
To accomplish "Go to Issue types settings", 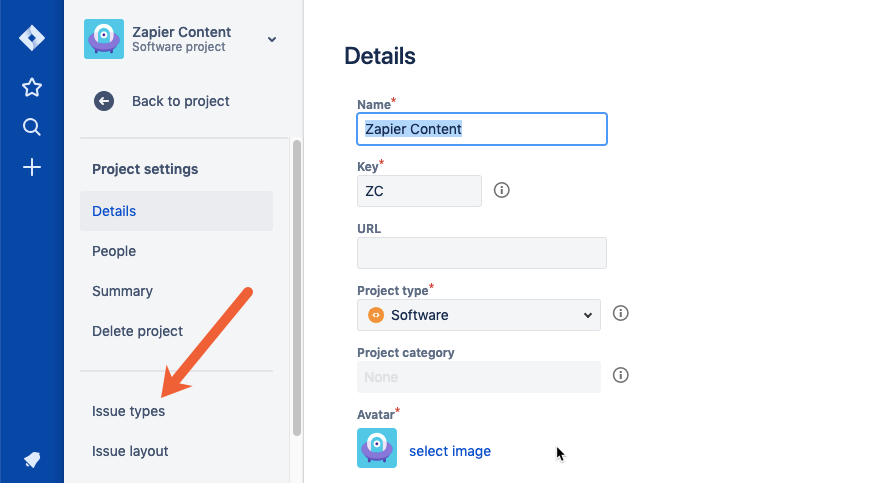I will coord(128,411).
